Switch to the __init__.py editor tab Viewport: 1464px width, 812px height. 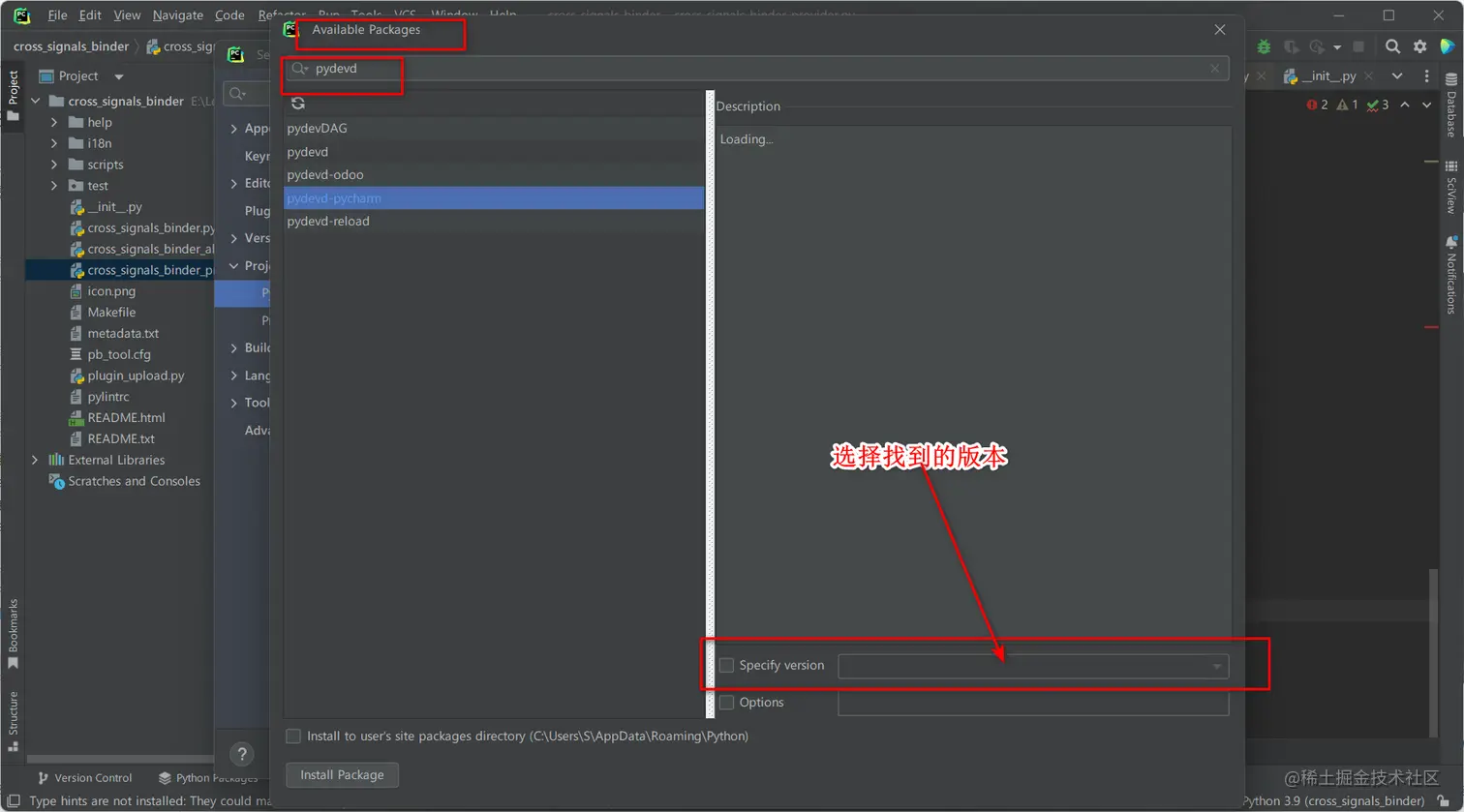coord(1327,76)
